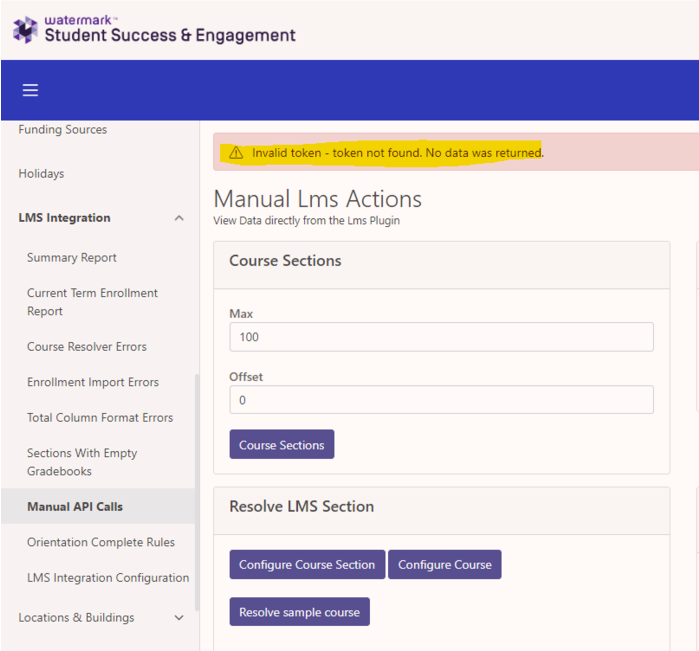Open the hamburger navigation menu

coord(30,90)
